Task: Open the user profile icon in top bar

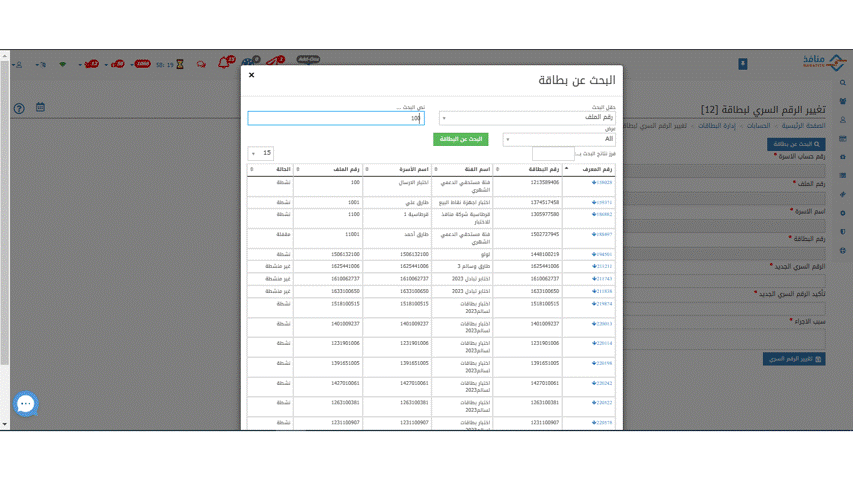Action: pyautogui.click(x=18, y=64)
